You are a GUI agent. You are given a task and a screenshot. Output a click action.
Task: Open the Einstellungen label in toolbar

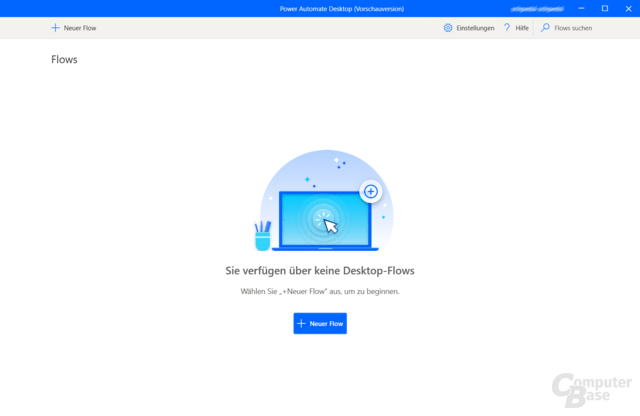click(475, 28)
